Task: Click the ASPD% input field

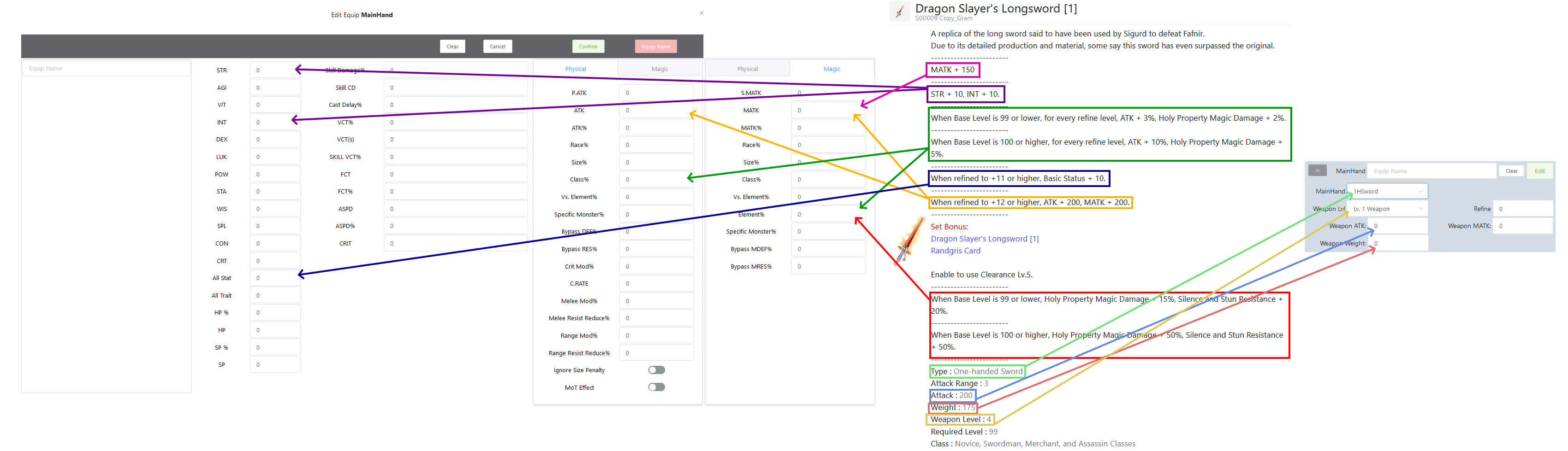Action: [x=455, y=226]
